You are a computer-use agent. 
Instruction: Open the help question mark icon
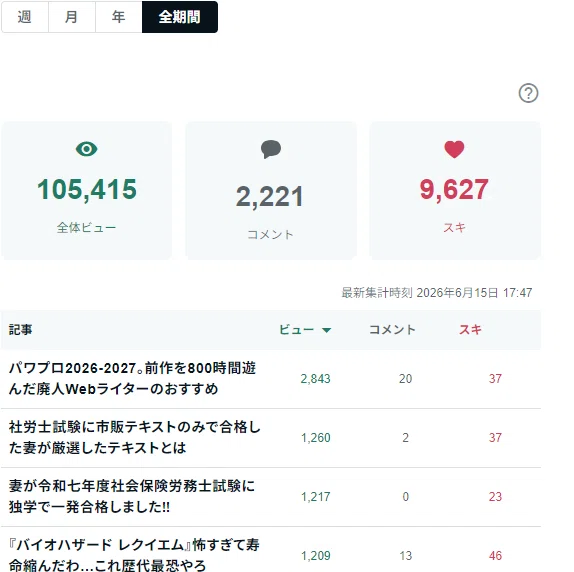coord(528,93)
